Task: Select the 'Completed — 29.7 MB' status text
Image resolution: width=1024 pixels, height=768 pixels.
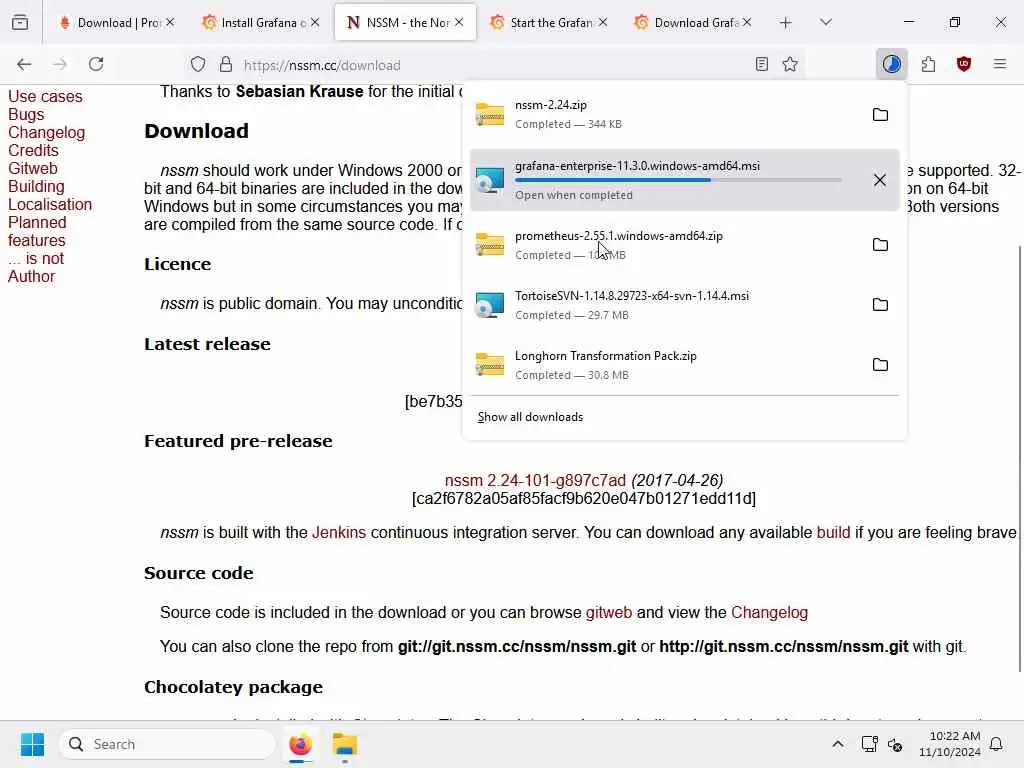Action: pos(572,315)
